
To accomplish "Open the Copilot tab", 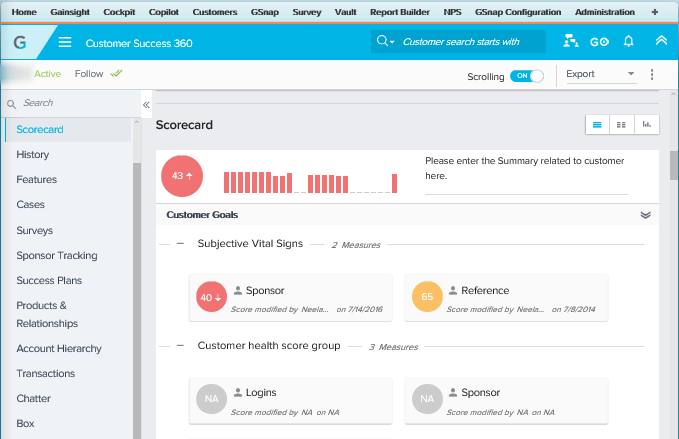I will point(164,12).
